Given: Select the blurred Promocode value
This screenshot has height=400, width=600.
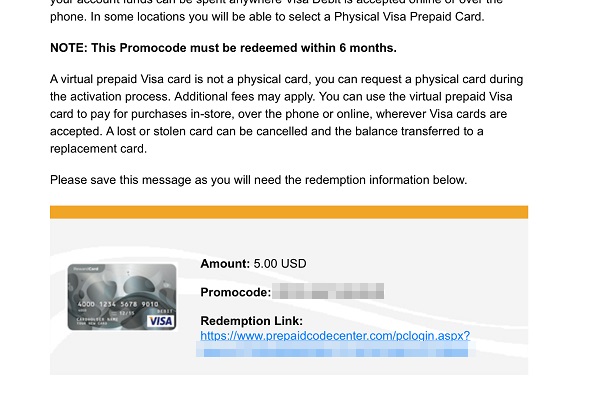Looking at the screenshot, I should [x=328, y=291].
